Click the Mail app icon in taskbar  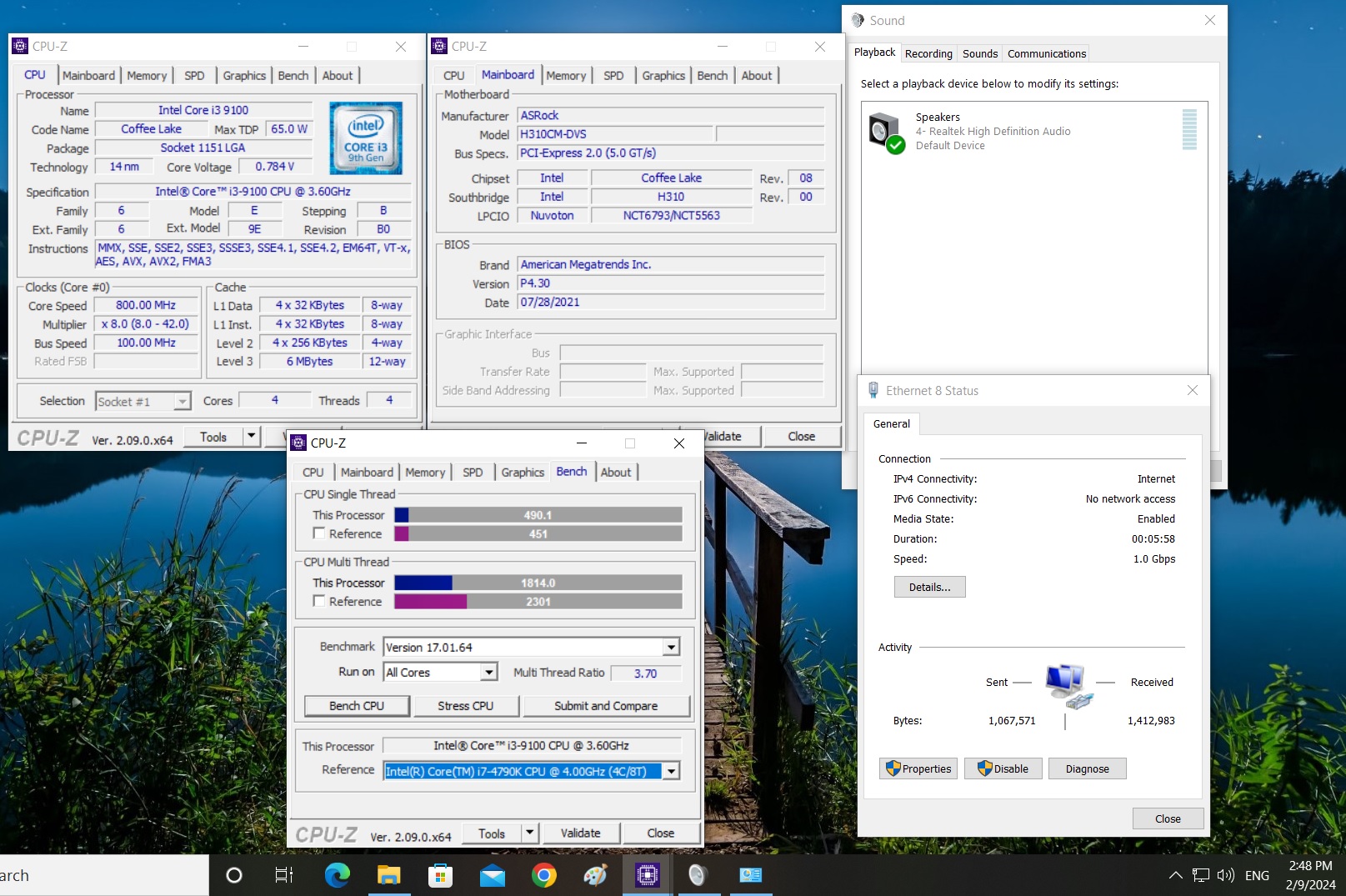(492, 875)
